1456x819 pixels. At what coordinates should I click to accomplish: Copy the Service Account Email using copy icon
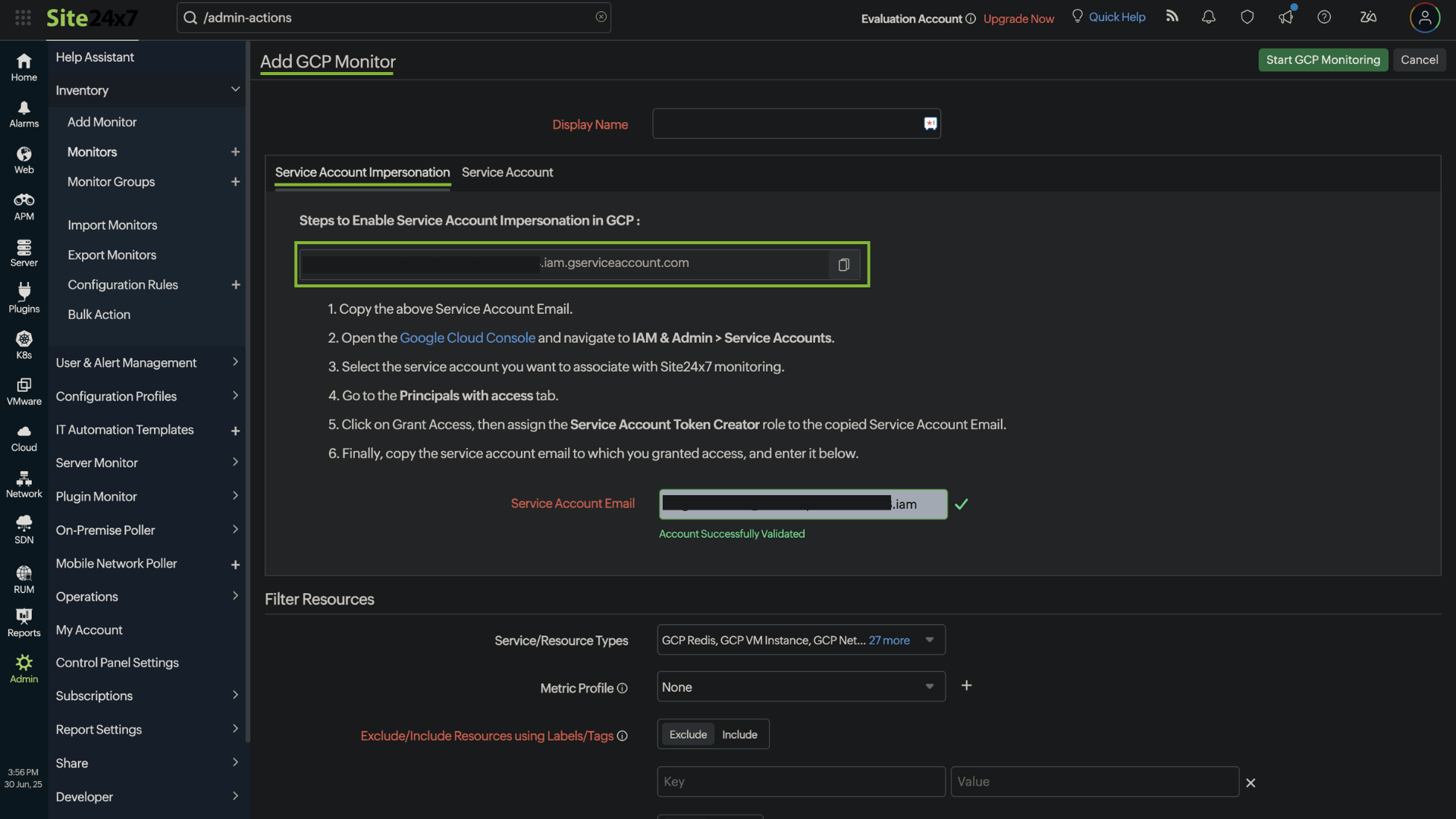click(x=843, y=265)
